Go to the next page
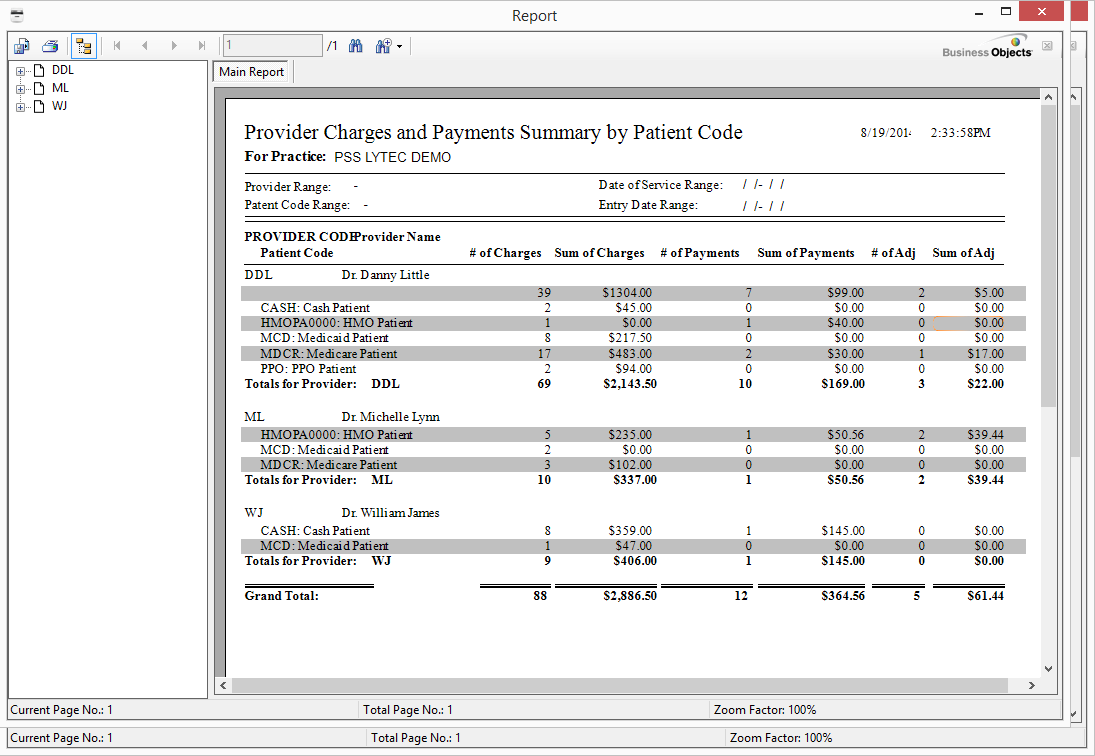 click(x=174, y=46)
